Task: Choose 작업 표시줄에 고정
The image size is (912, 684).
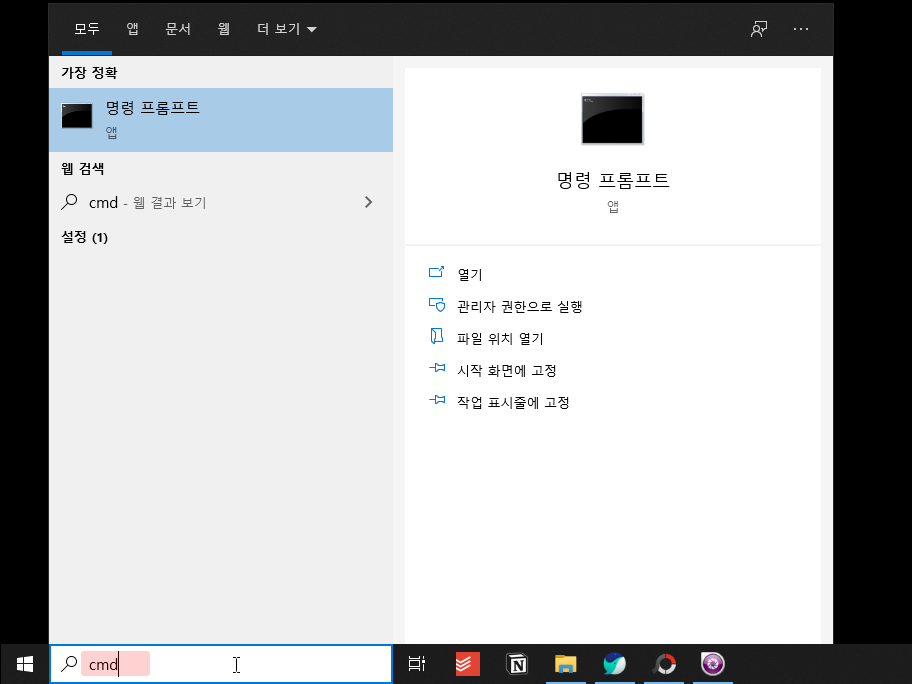Action: 513,402
